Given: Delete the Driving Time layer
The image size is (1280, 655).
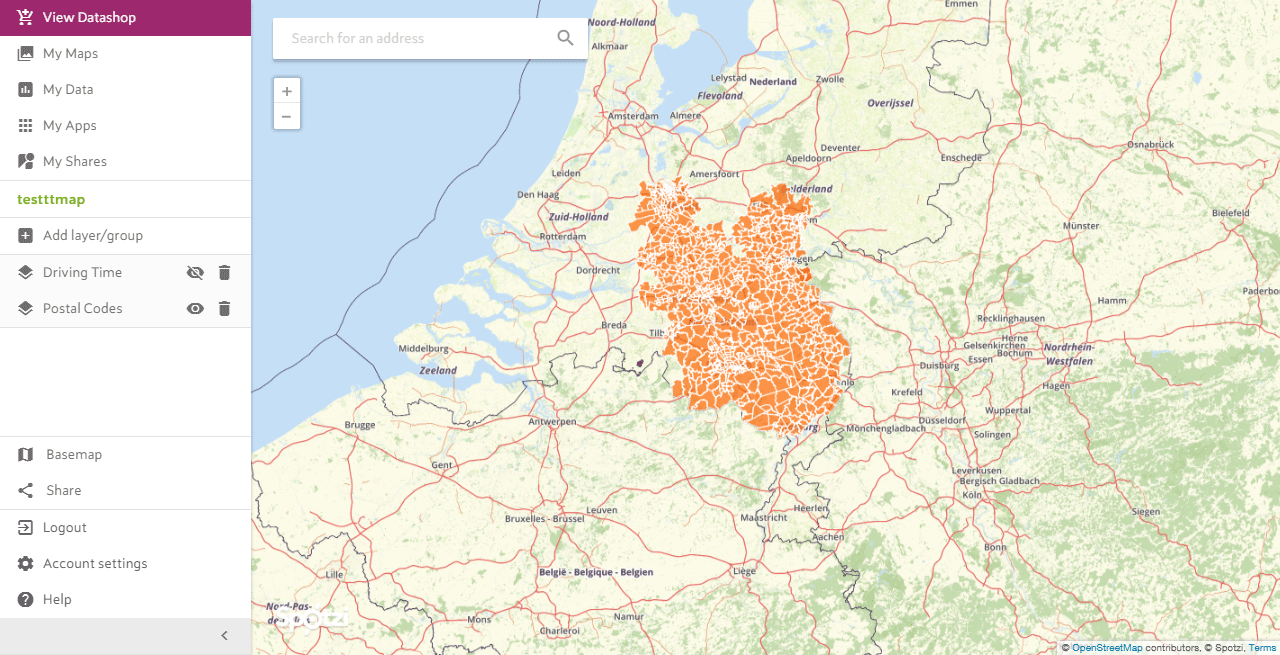Looking at the screenshot, I should point(224,273).
